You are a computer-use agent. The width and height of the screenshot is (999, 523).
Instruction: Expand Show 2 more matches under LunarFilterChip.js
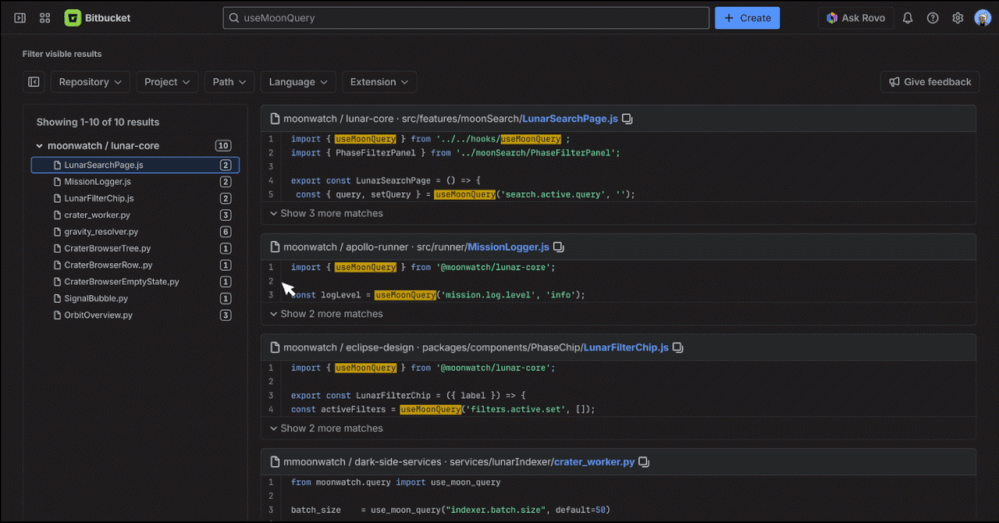point(326,428)
